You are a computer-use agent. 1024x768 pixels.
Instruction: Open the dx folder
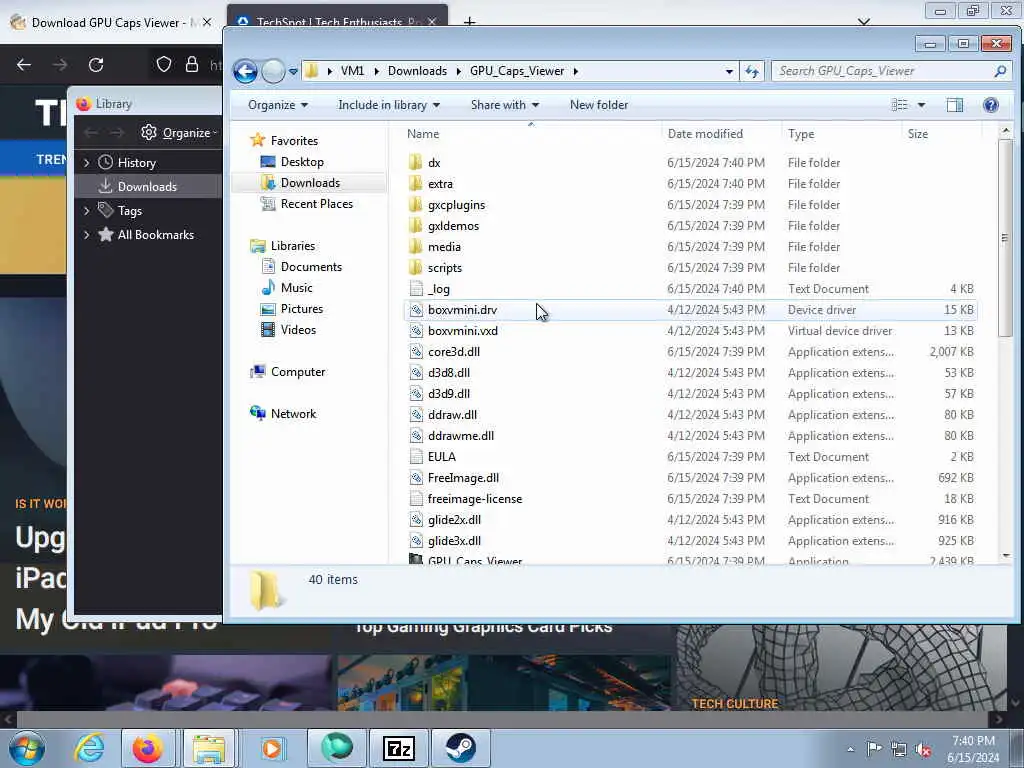click(x=434, y=163)
